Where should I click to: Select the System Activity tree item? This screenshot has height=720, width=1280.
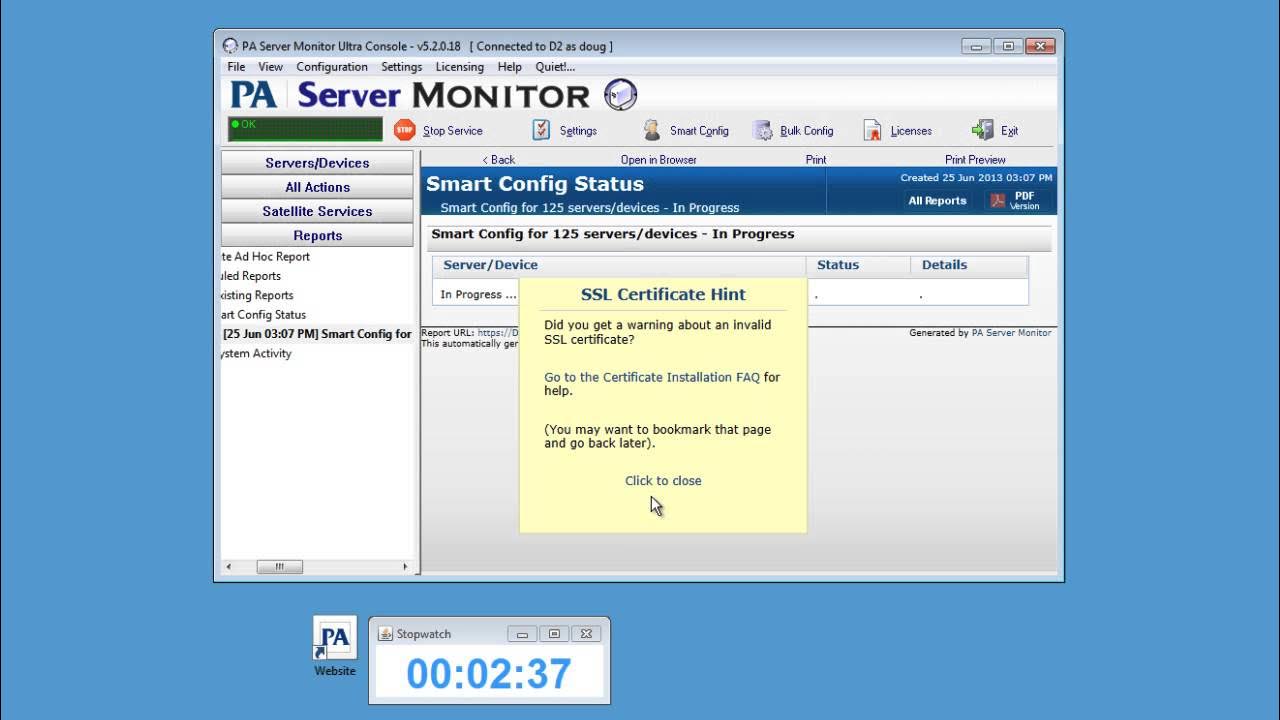(256, 354)
